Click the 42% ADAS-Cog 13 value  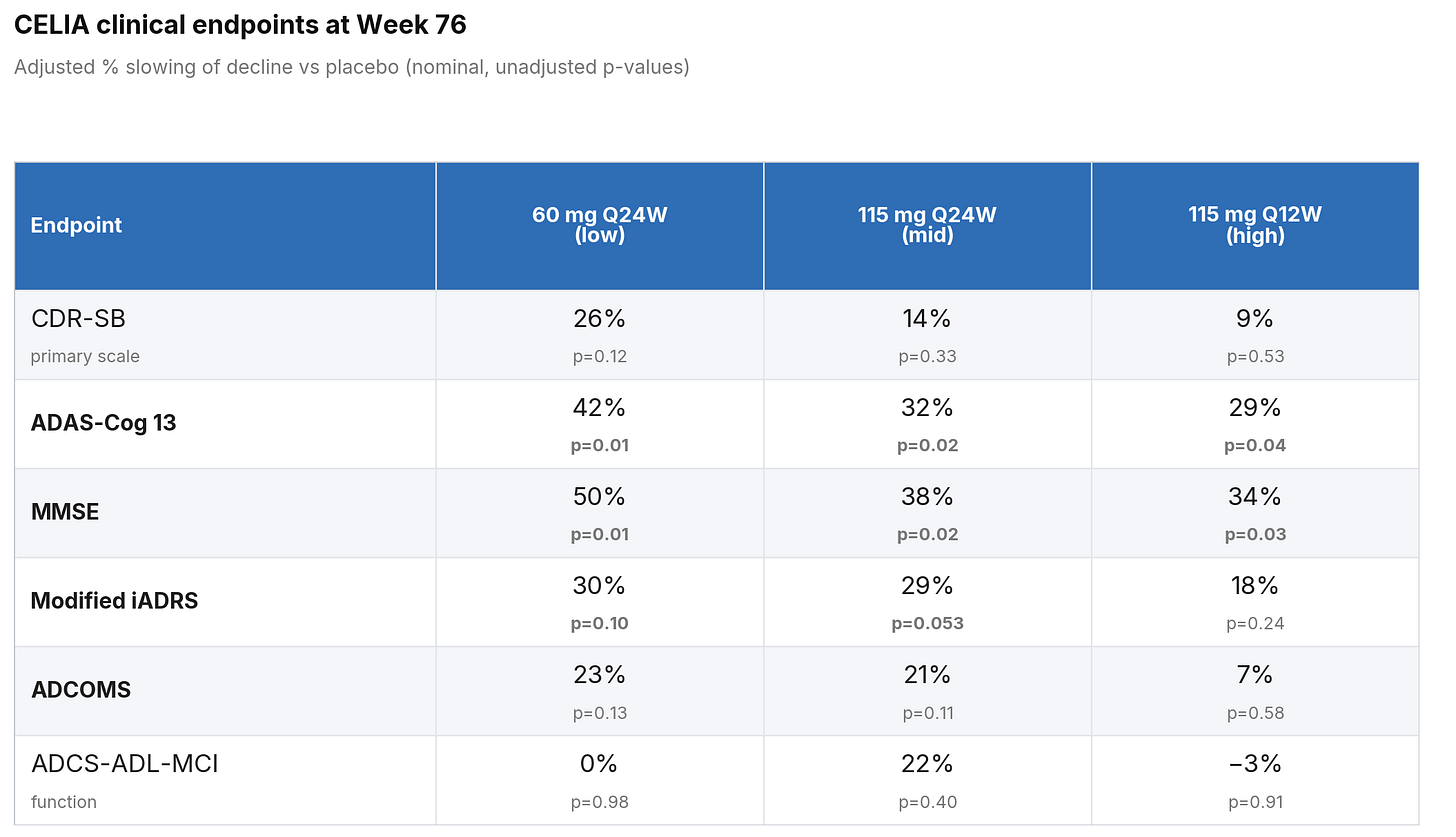pyautogui.click(x=599, y=408)
